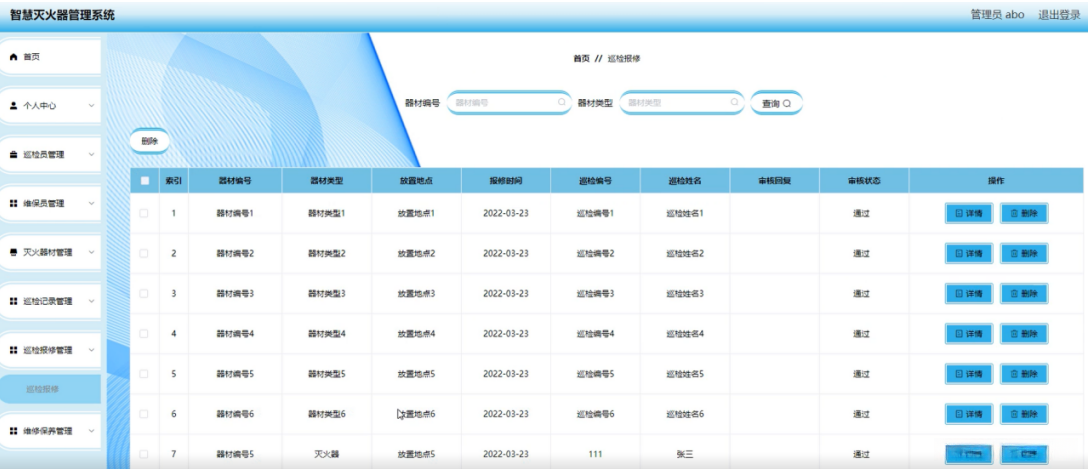Select the 巡检报修 submenu item
Screen dimensions: 1089x469
[x=50, y=389]
